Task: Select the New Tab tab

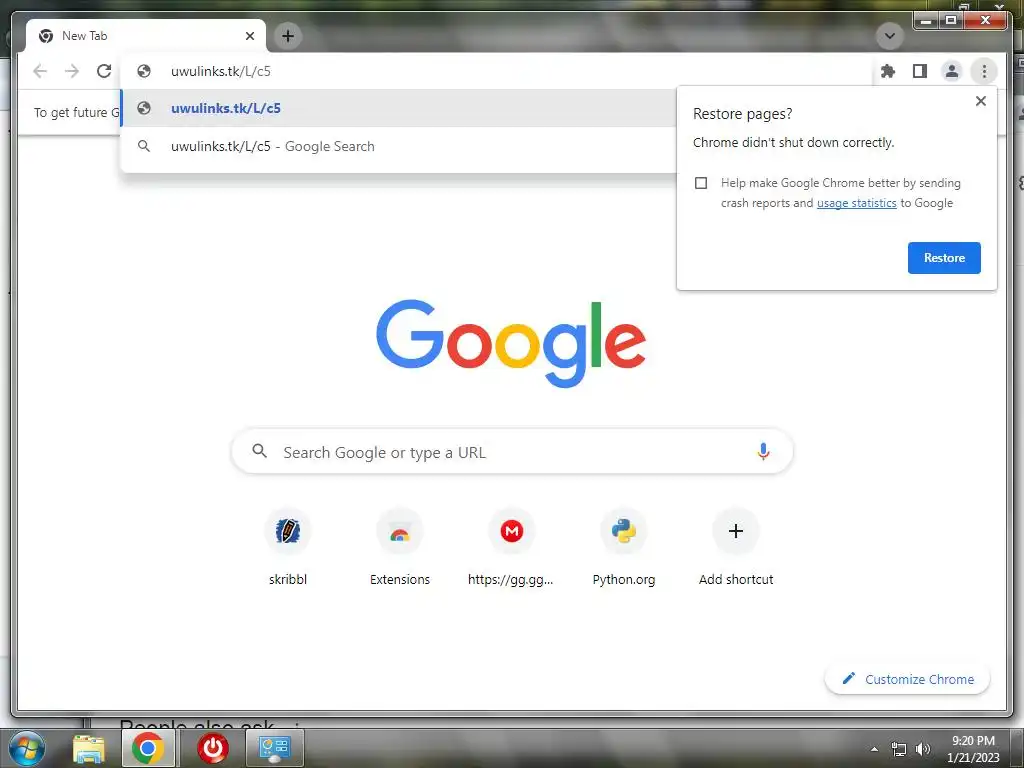Action: [146, 36]
